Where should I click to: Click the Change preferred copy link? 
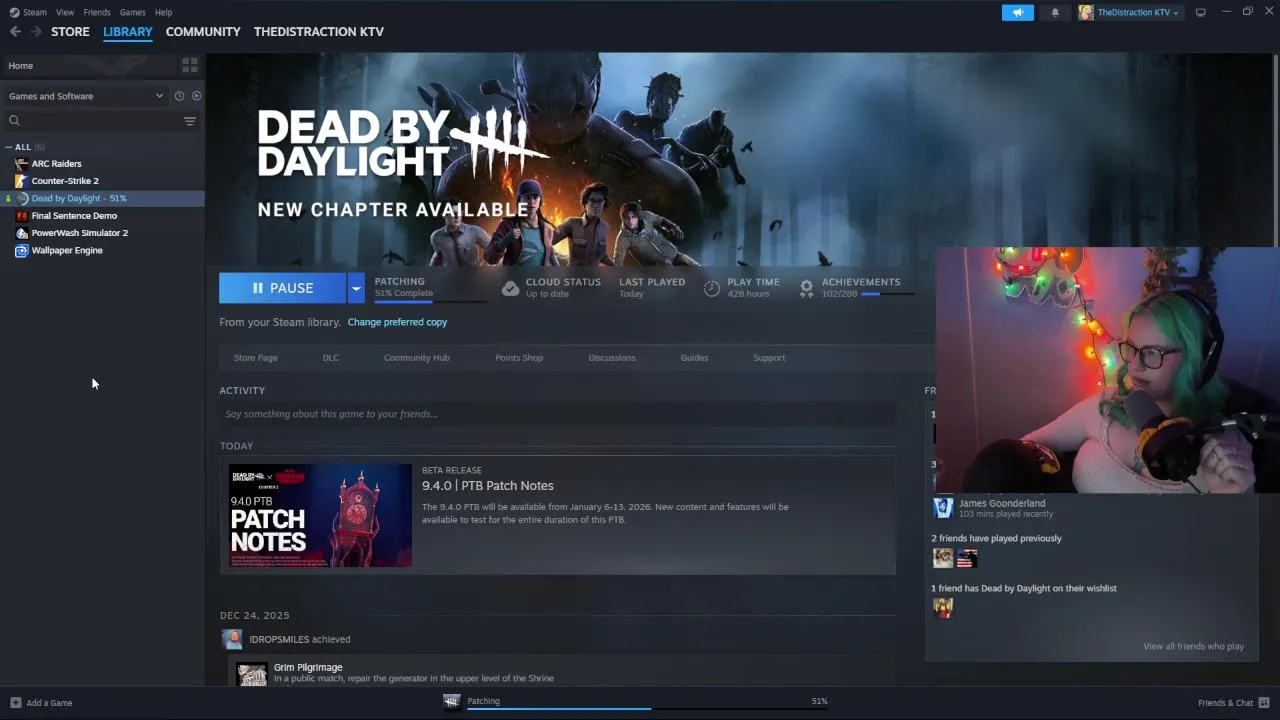397,322
